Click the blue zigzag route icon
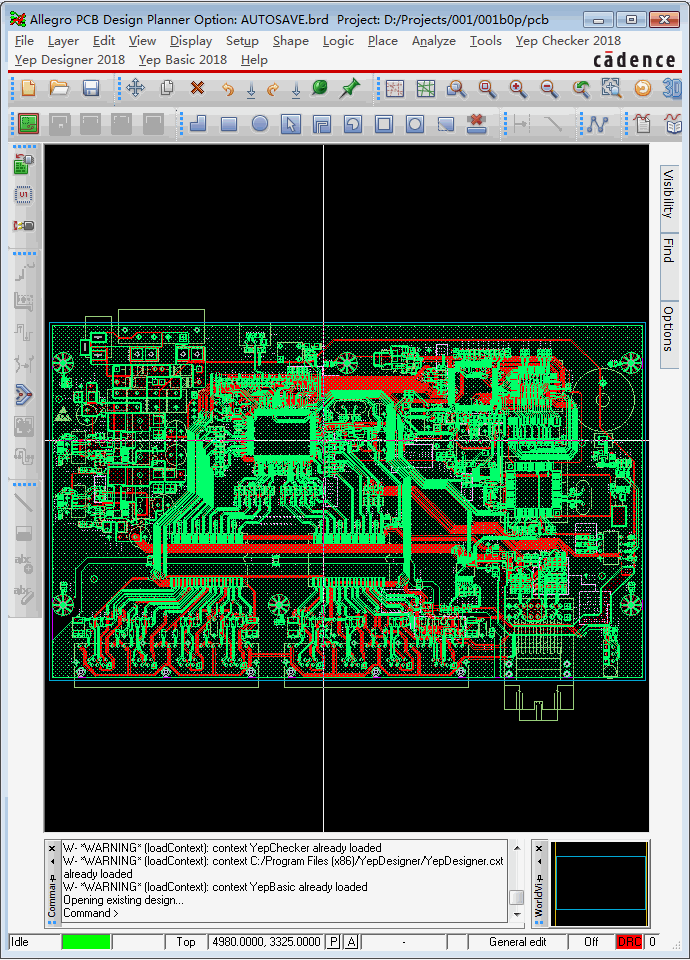This screenshot has width=690, height=960. [597, 124]
